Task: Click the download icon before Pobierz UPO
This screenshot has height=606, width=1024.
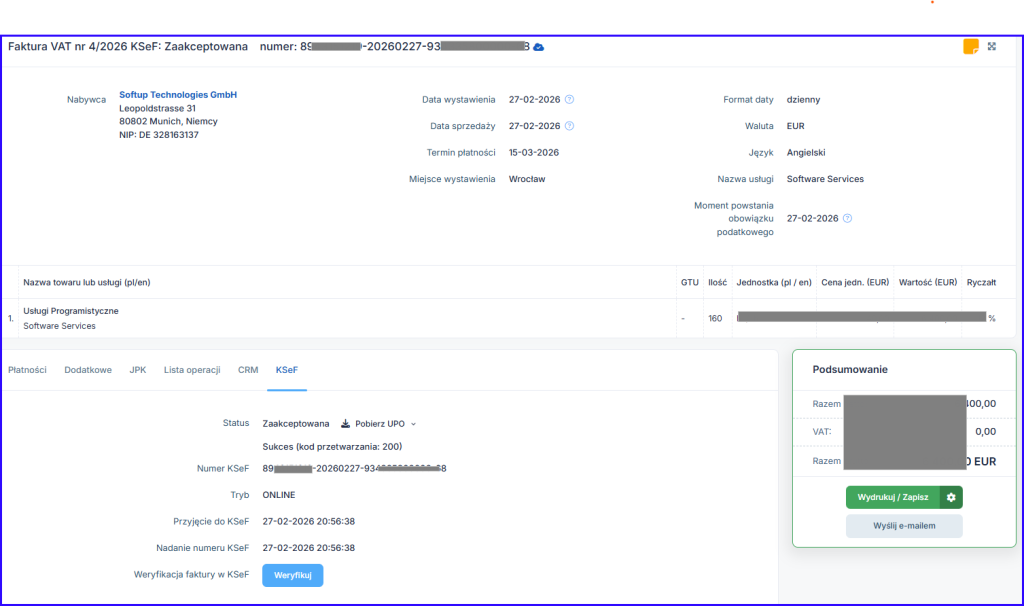Action: [346, 424]
